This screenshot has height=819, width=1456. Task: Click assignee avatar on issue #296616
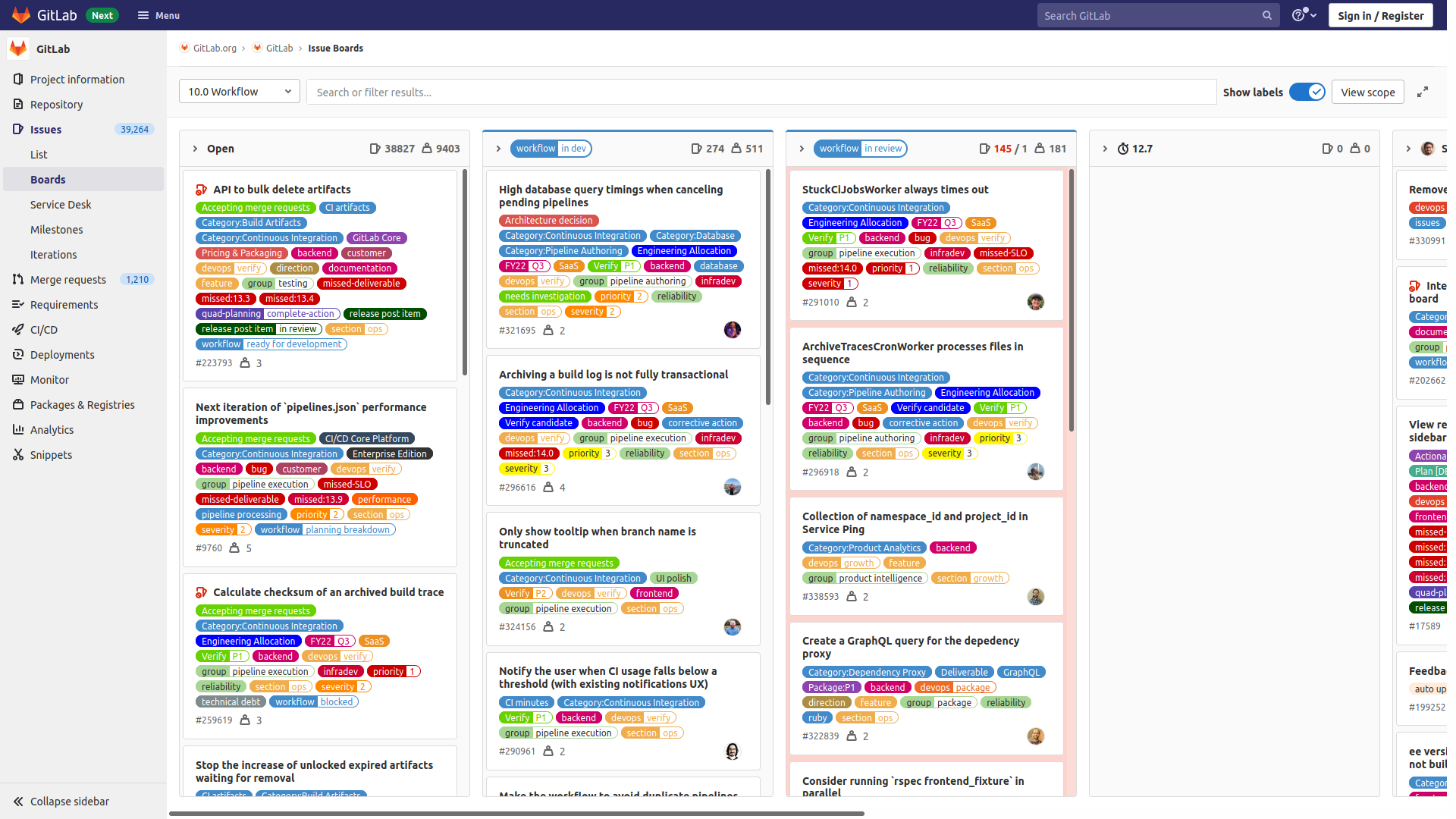click(733, 487)
